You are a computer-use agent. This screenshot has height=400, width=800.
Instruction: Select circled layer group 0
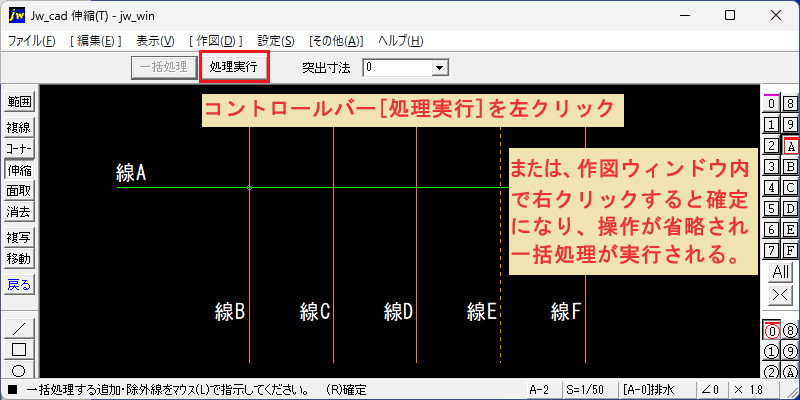(x=772, y=331)
